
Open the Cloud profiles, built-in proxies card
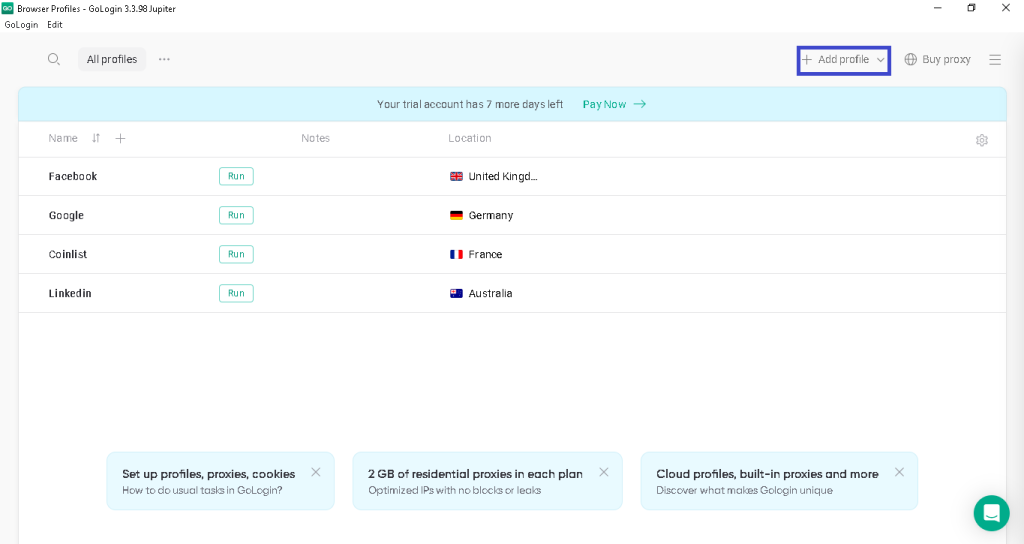coord(779,481)
